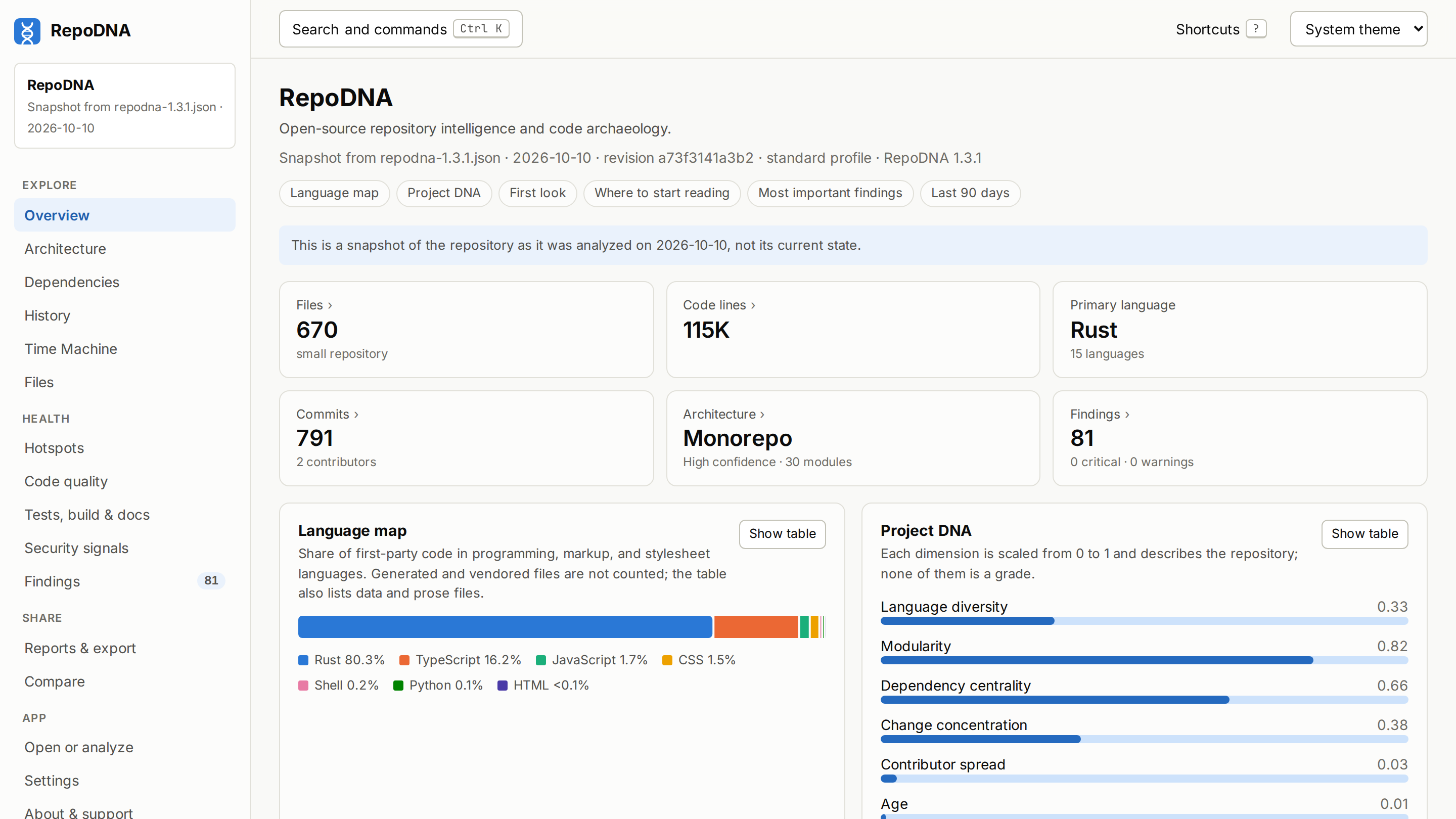
Task: Click the blue Rust segment of language bar
Action: click(505, 627)
